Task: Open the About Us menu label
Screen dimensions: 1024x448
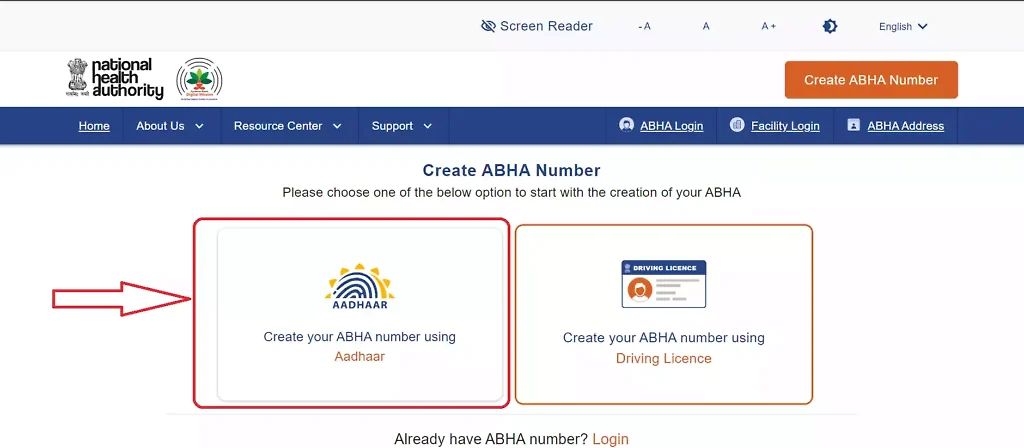Action: (x=160, y=126)
